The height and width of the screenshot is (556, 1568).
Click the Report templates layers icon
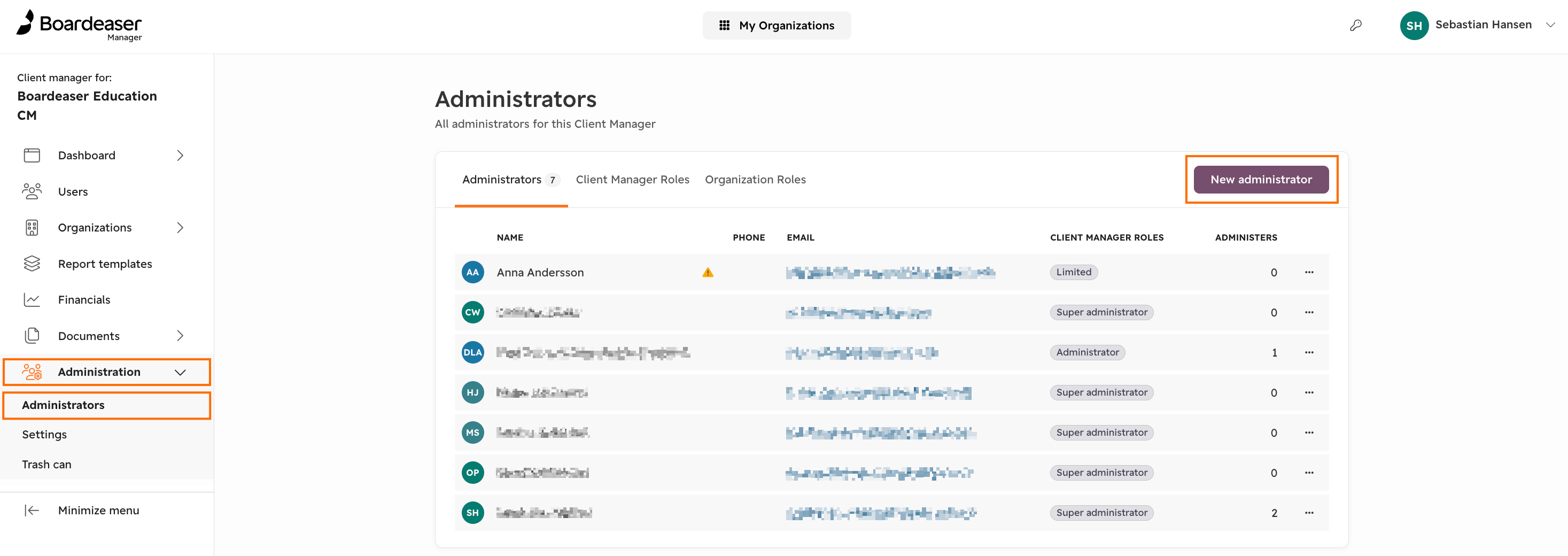coord(32,264)
